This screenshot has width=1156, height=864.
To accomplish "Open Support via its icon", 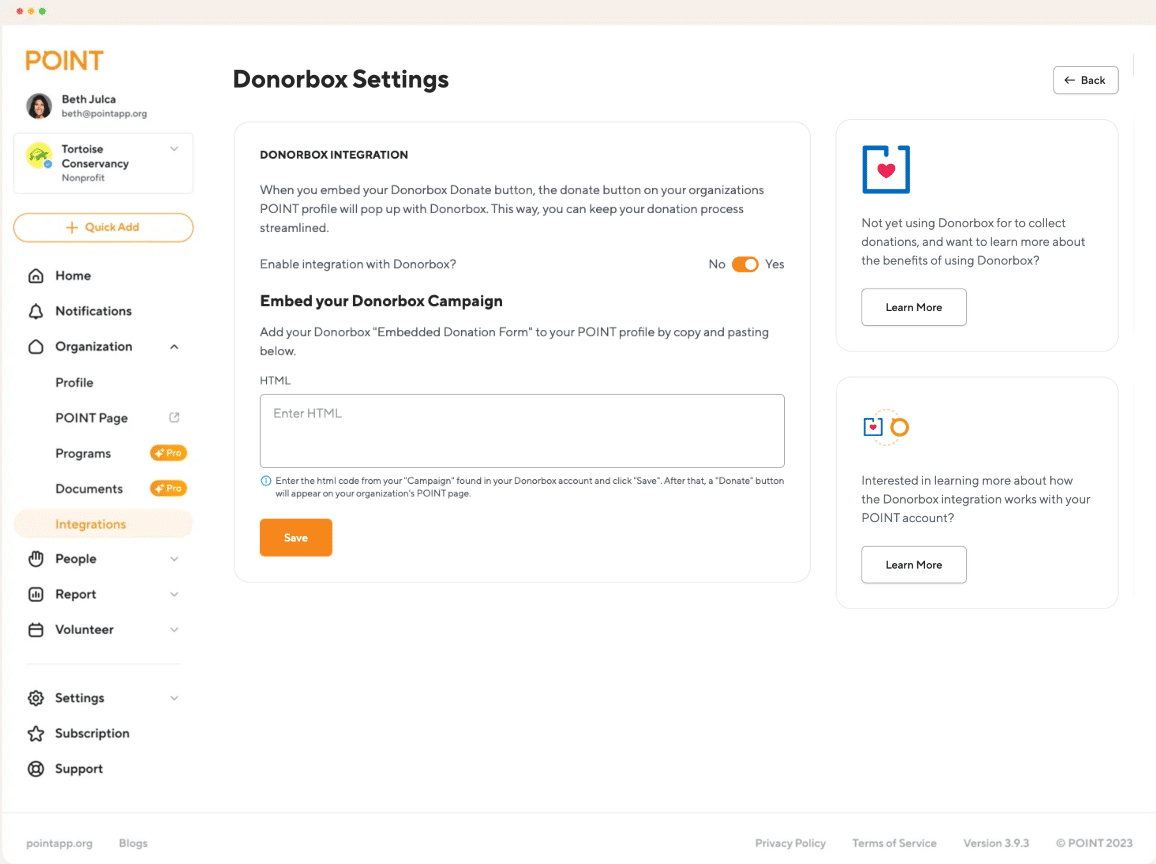I will point(35,768).
